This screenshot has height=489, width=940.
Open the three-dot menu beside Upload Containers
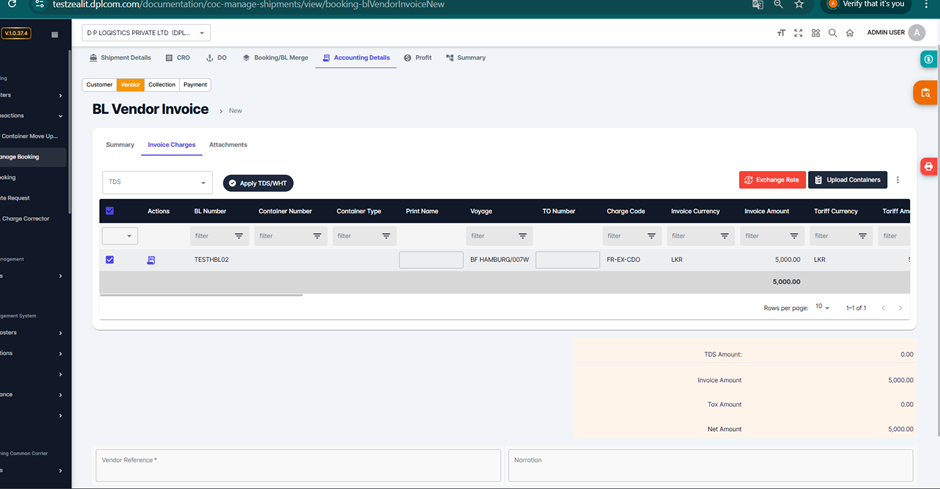[x=897, y=180]
